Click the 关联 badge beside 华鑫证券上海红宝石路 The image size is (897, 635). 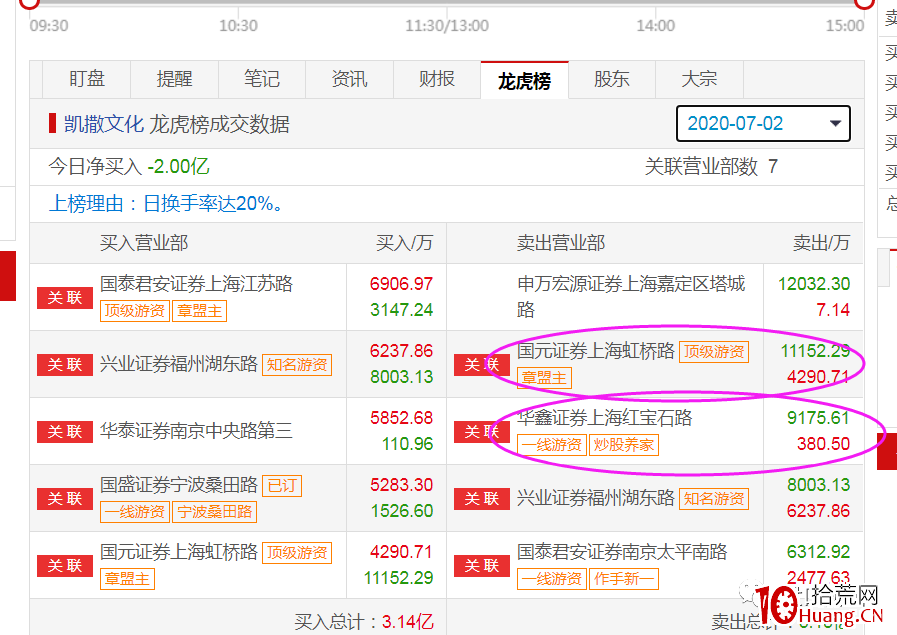[x=481, y=431]
